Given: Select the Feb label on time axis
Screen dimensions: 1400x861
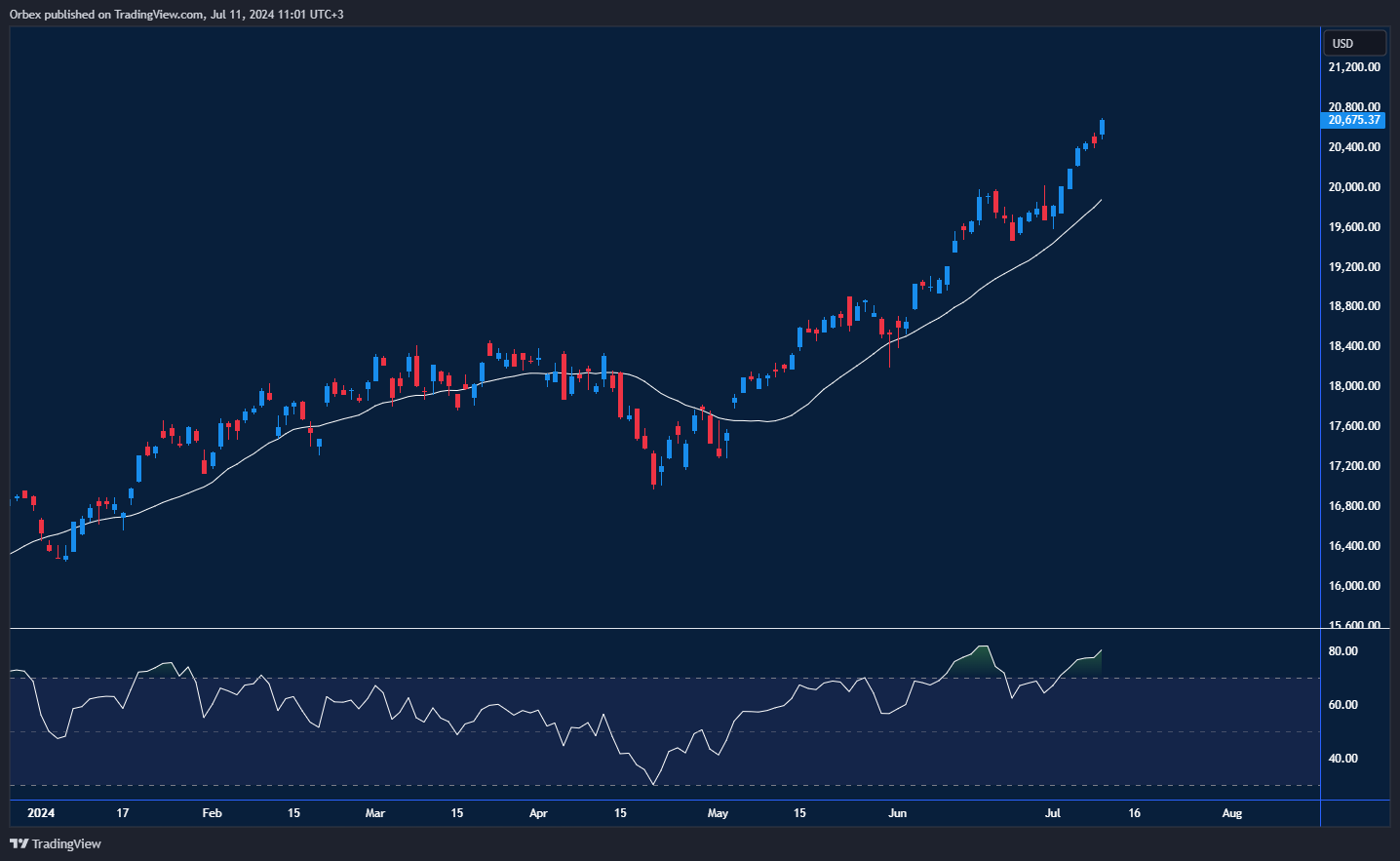Looking at the screenshot, I should [212, 813].
